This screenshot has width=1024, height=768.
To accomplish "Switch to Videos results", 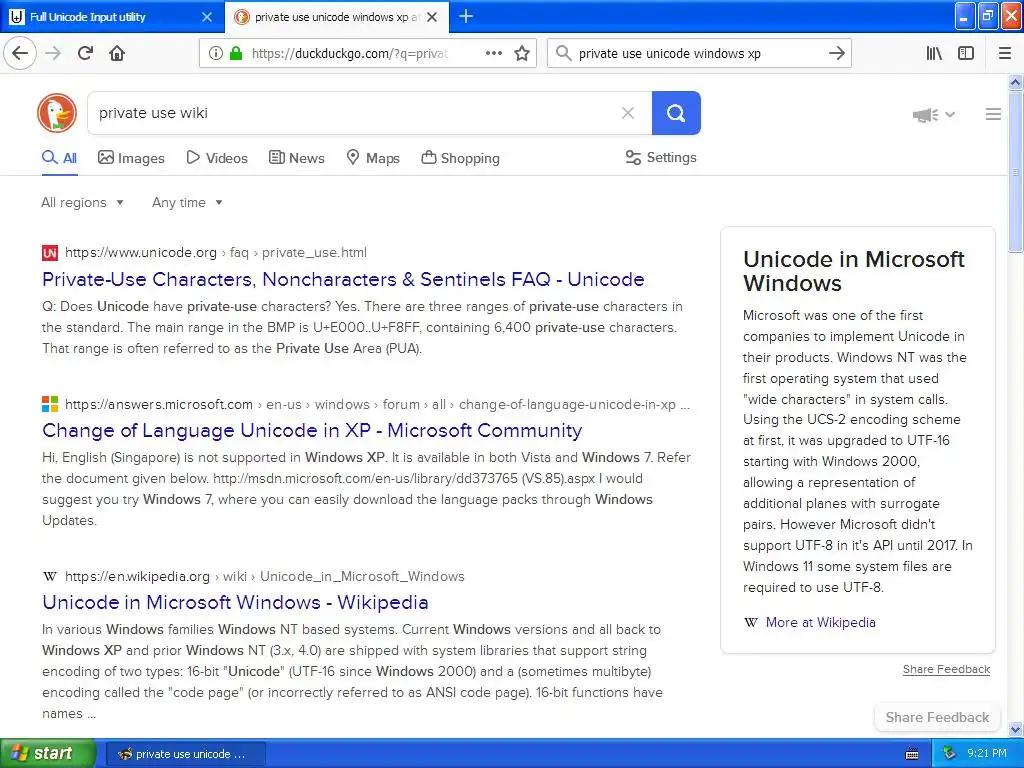I will point(217,158).
